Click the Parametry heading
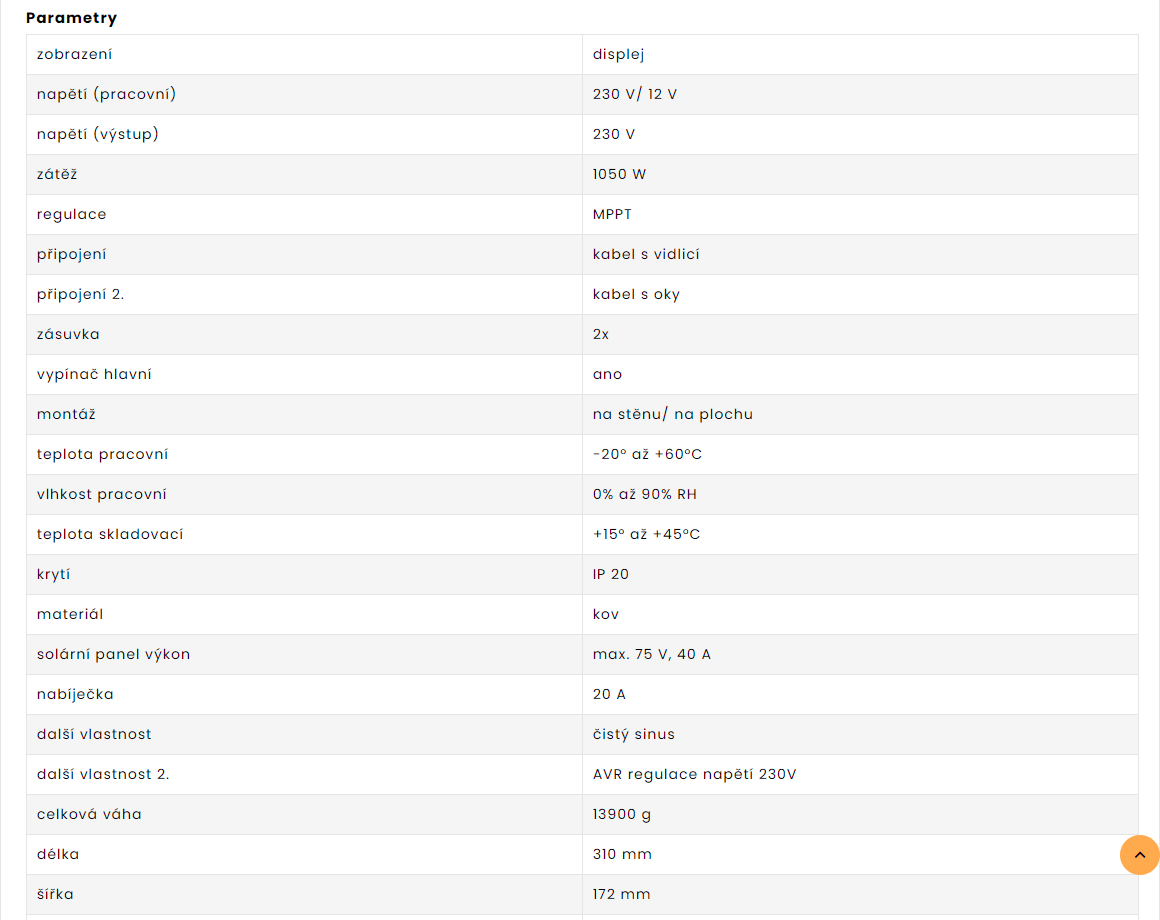Image resolution: width=1160 pixels, height=920 pixels. (x=72, y=18)
